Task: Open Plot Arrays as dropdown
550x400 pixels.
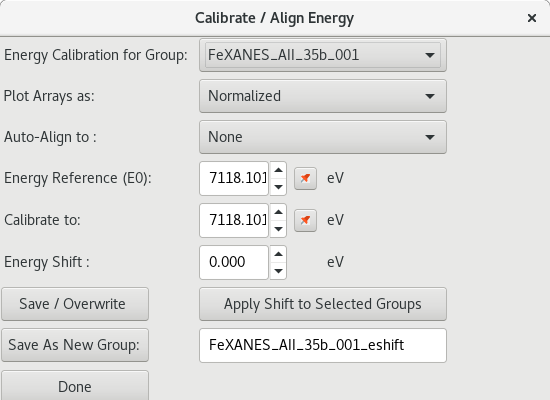Action: point(323,96)
